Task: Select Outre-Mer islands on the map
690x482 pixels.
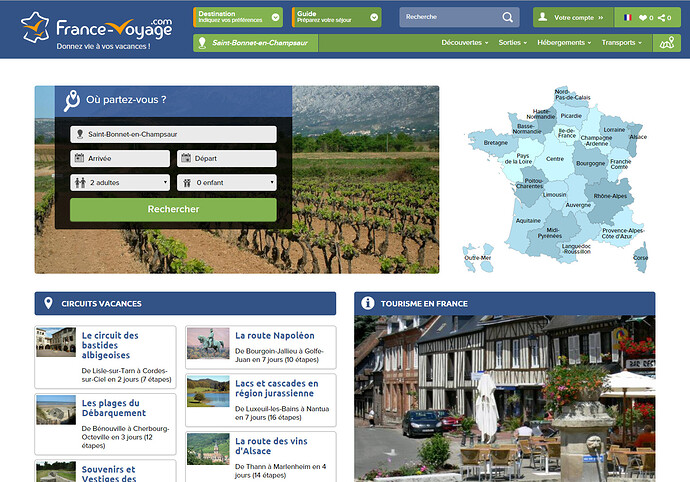Action: (x=478, y=258)
